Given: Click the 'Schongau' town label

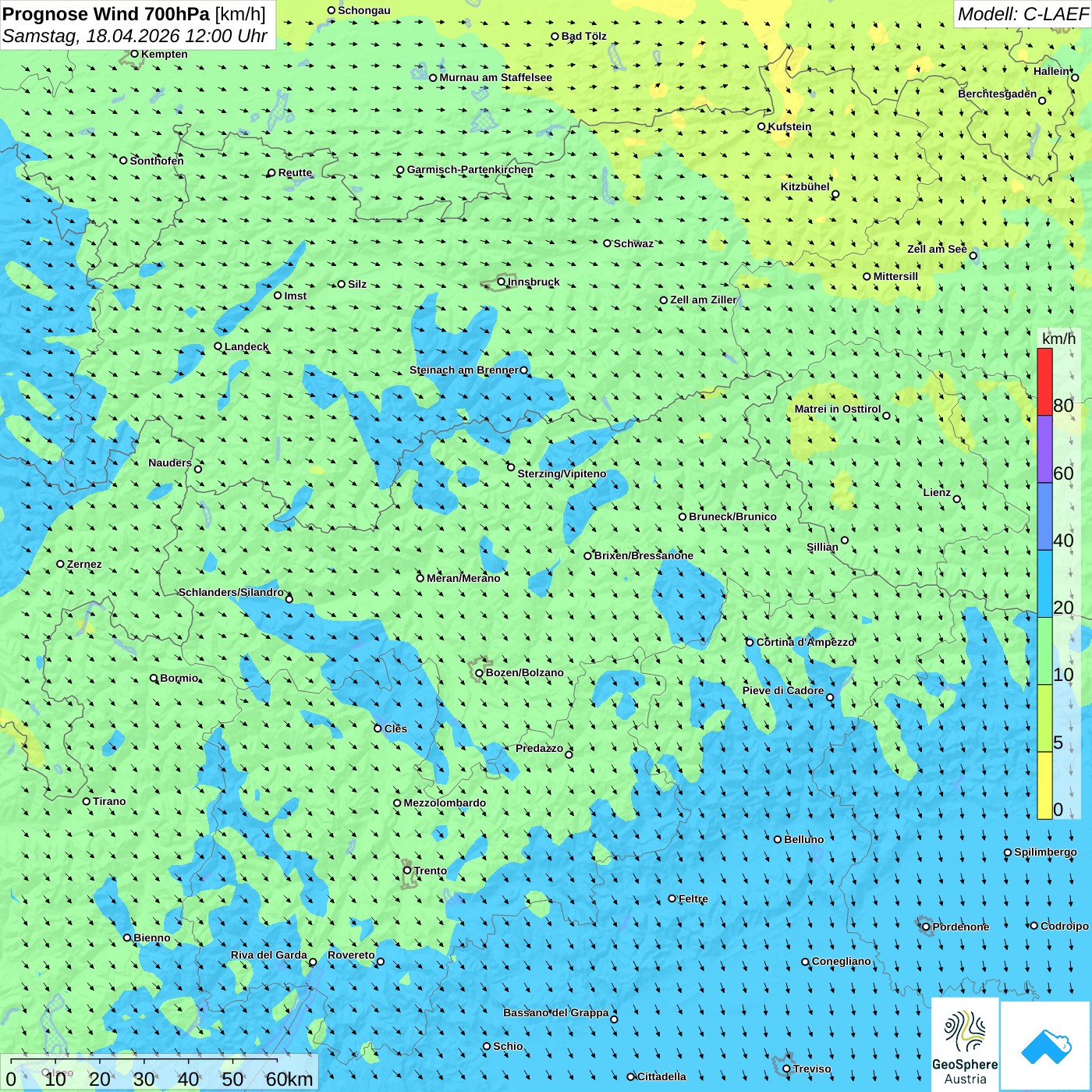Looking at the screenshot, I should 363,10.
